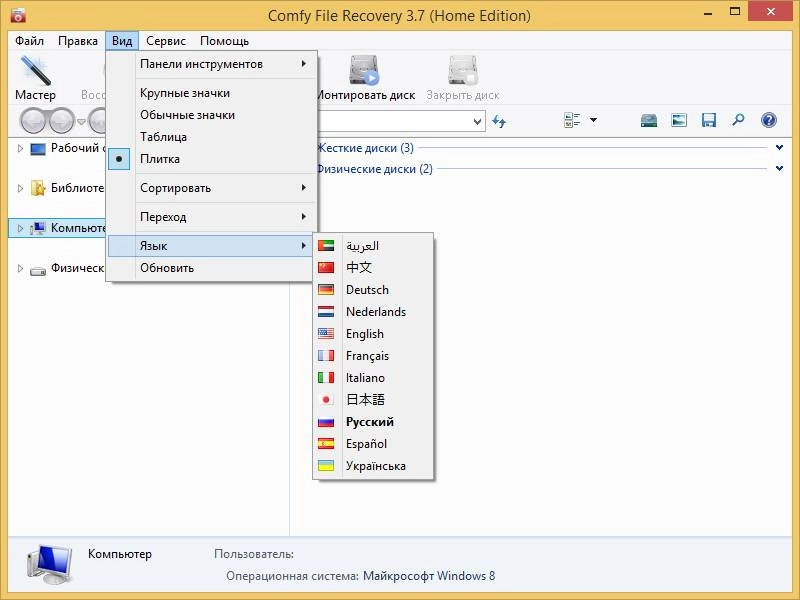Click the Chinese flag icon
This screenshot has height=600, width=800.
pos(326,268)
